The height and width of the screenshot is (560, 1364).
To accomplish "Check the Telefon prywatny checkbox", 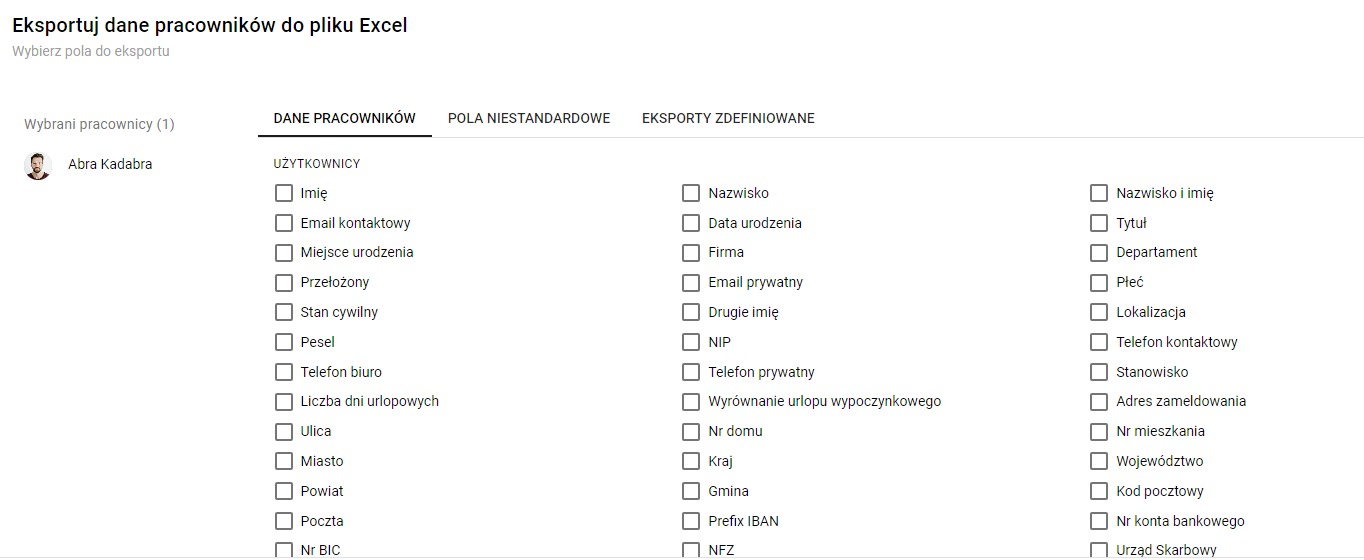I will pyautogui.click(x=691, y=372).
